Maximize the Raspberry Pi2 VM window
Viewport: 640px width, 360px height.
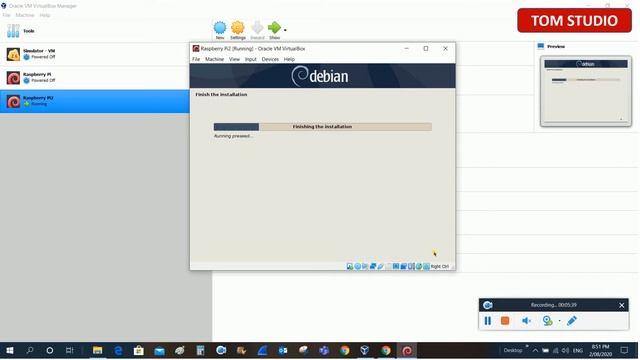click(x=426, y=49)
